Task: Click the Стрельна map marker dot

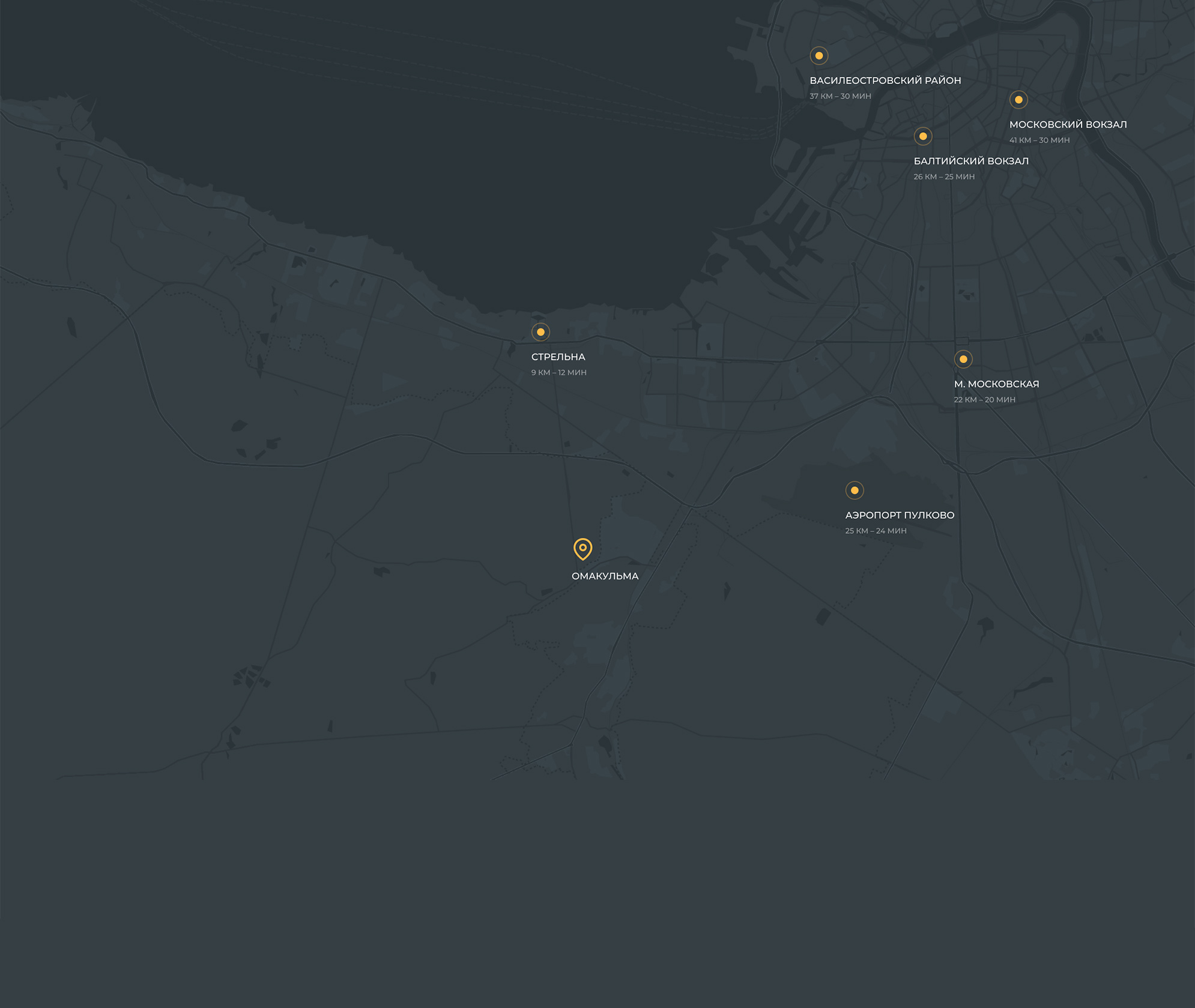Action: pyautogui.click(x=540, y=332)
